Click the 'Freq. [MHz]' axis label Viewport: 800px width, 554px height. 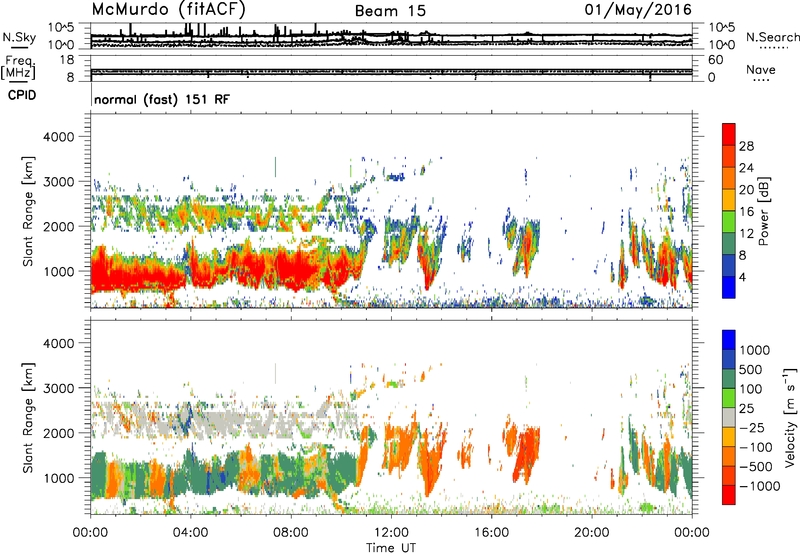[18, 67]
